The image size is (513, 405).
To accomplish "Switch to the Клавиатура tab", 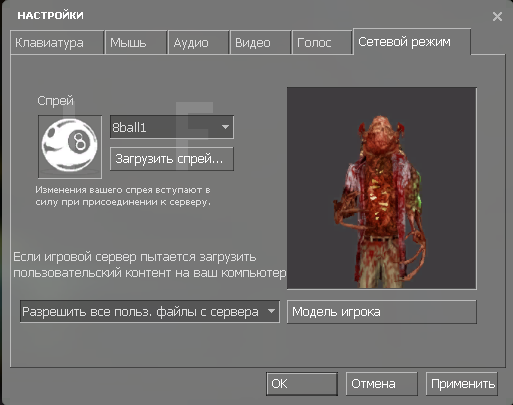I will 57,42.
